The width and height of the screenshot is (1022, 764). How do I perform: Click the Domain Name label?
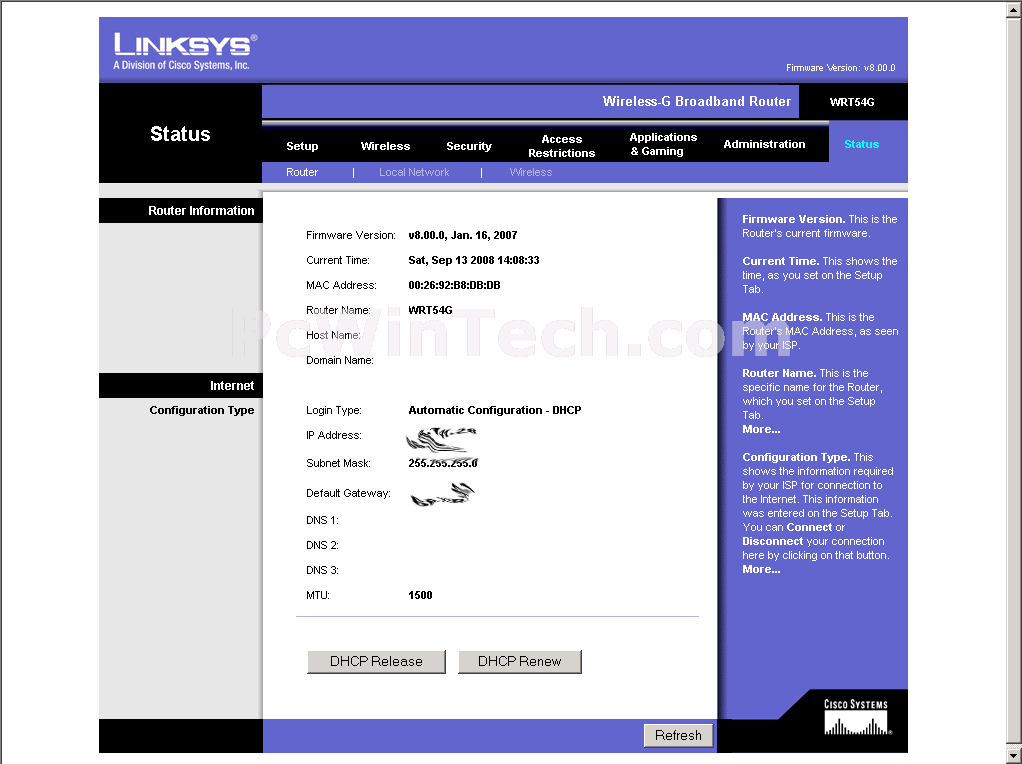coord(340,360)
